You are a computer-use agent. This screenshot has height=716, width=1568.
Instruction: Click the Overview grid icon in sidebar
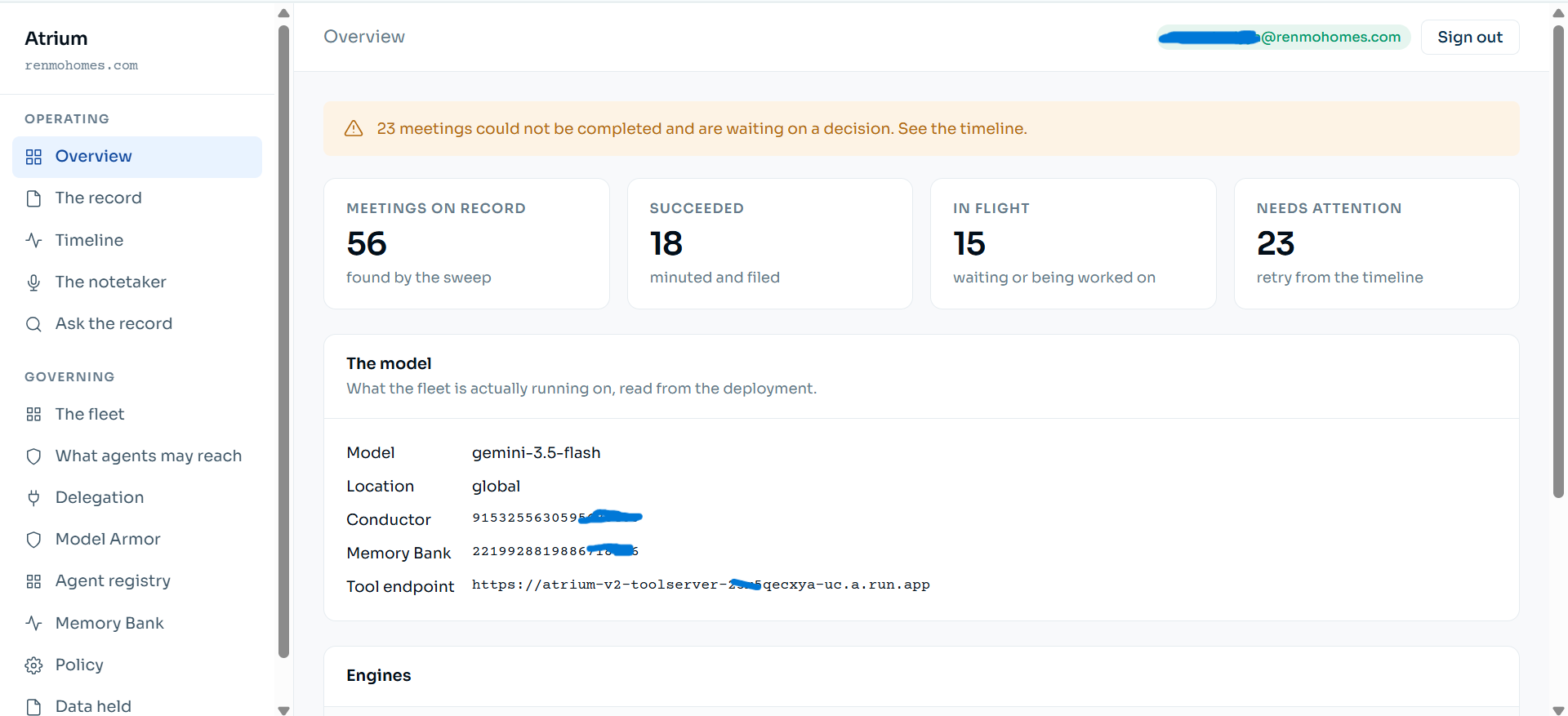click(x=33, y=157)
